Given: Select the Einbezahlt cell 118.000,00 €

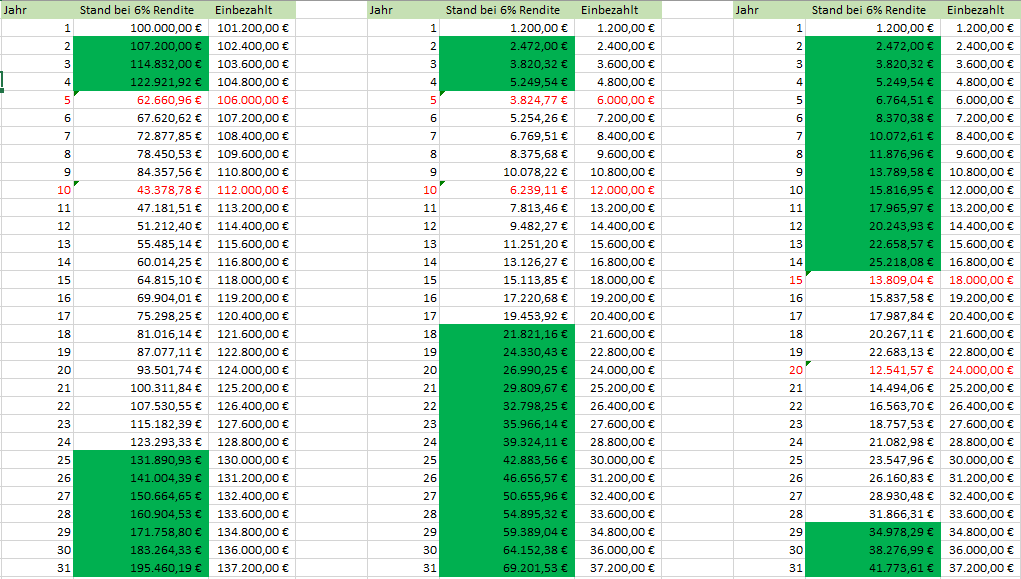Looking at the screenshot, I should pos(252,280).
